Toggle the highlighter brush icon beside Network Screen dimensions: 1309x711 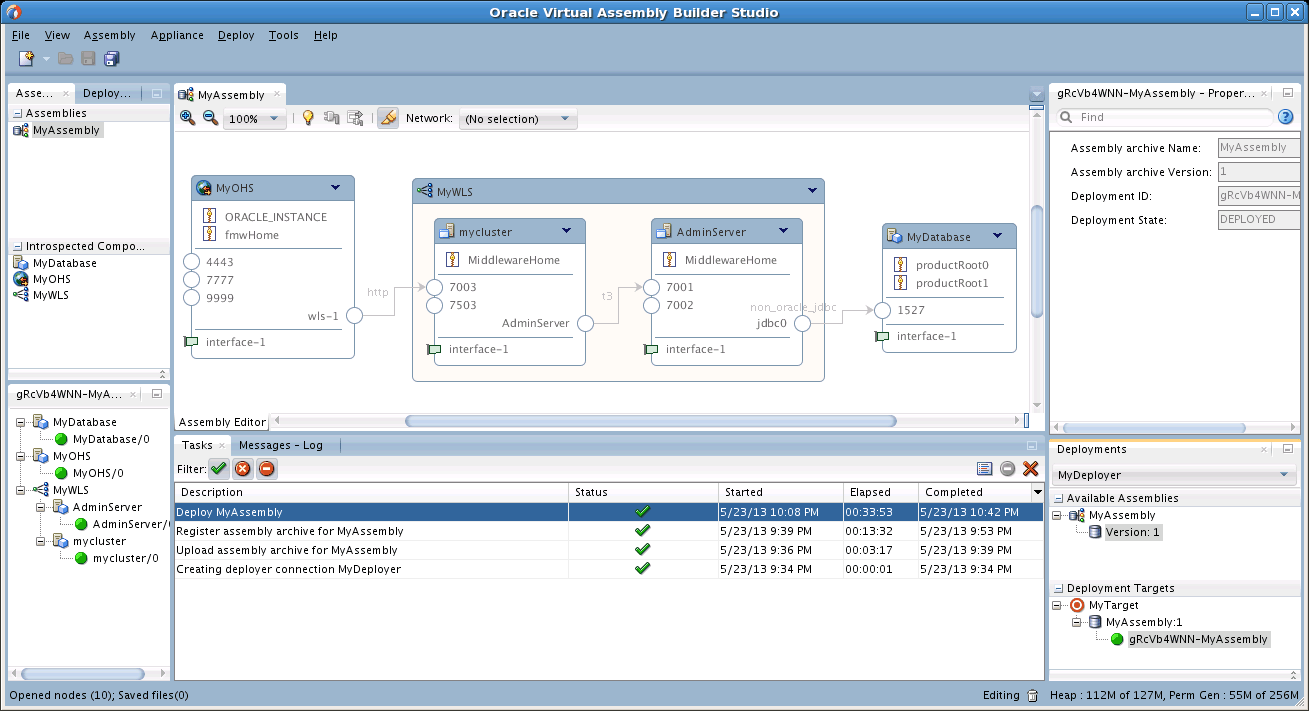coord(388,118)
